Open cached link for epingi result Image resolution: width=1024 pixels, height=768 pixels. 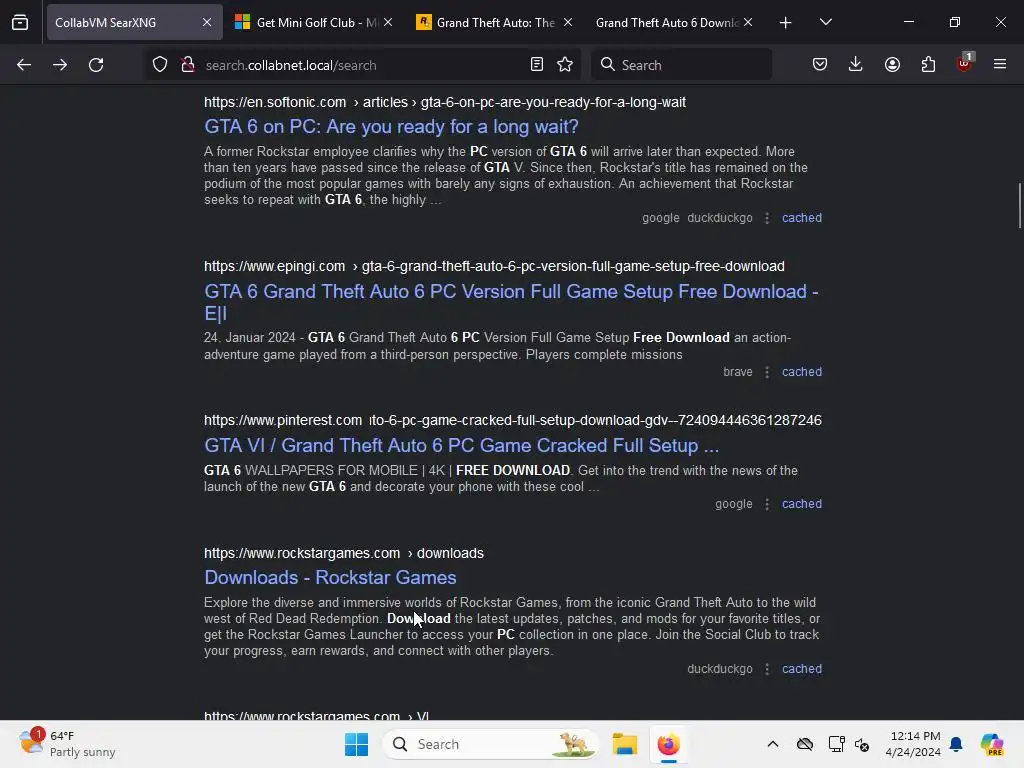click(x=802, y=372)
